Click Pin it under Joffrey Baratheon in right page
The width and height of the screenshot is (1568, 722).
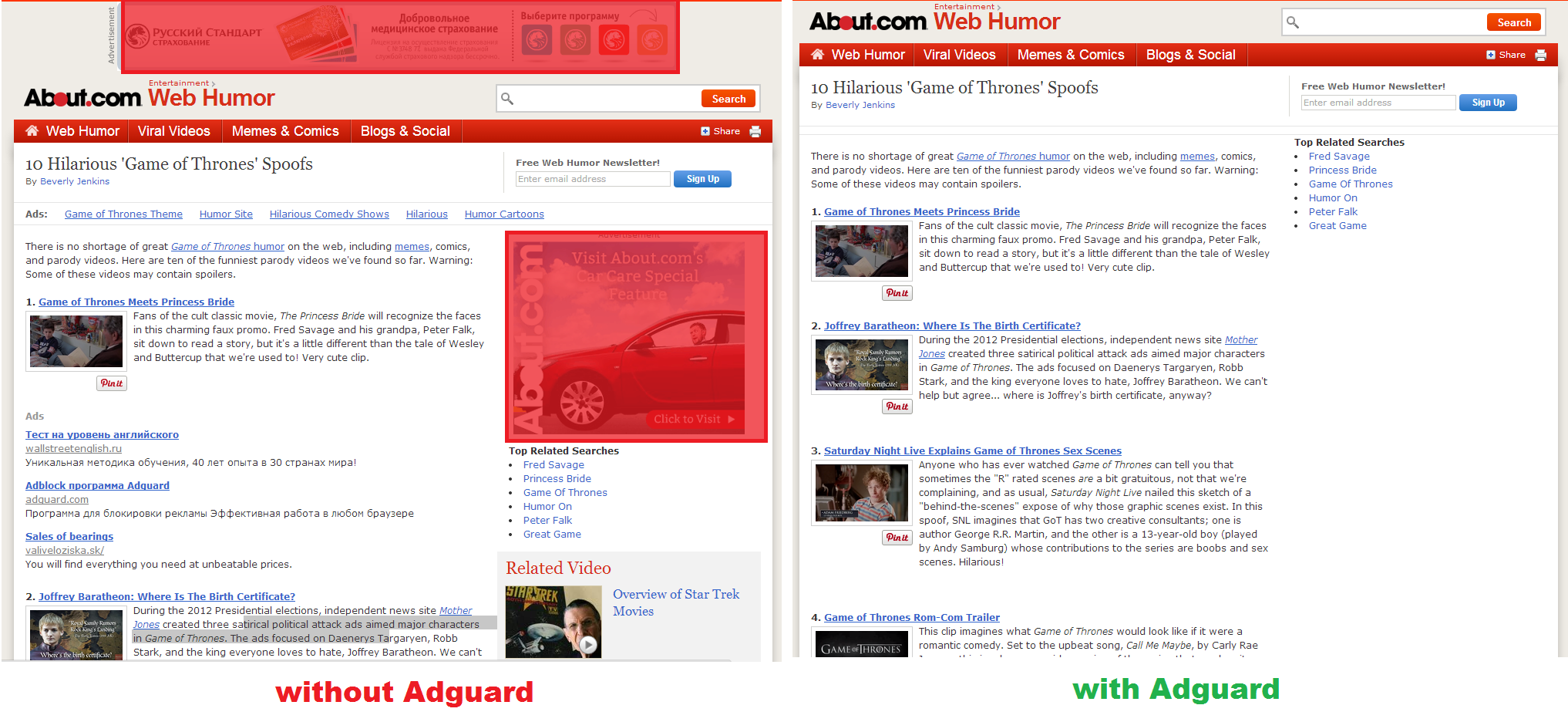pos(897,407)
